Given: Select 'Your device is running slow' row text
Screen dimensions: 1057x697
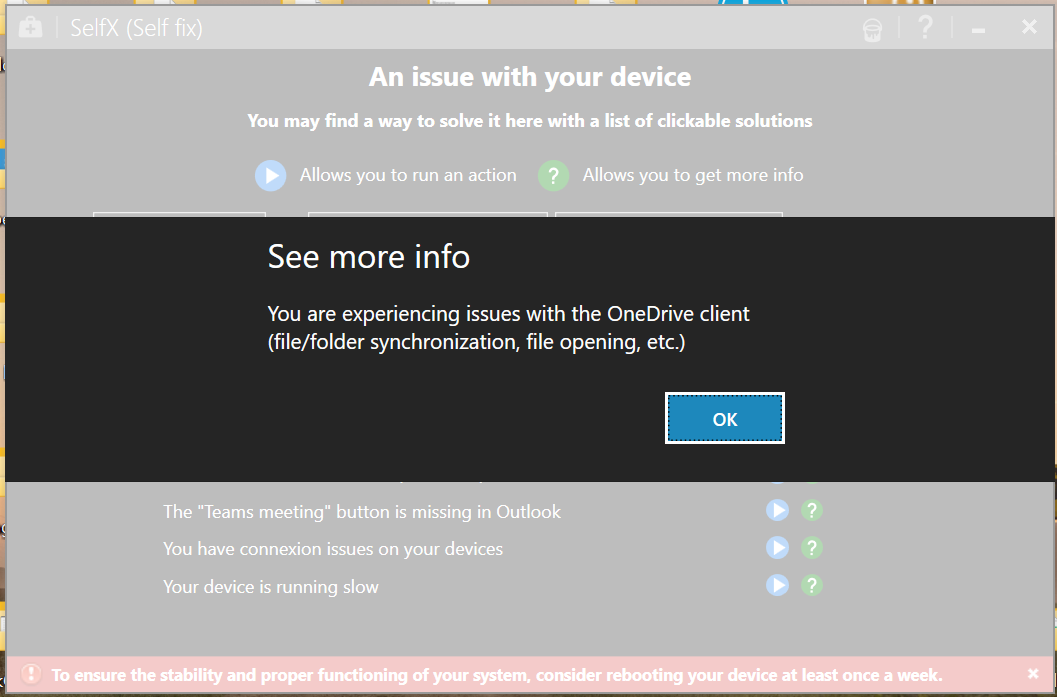Looking at the screenshot, I should point(270,586).
